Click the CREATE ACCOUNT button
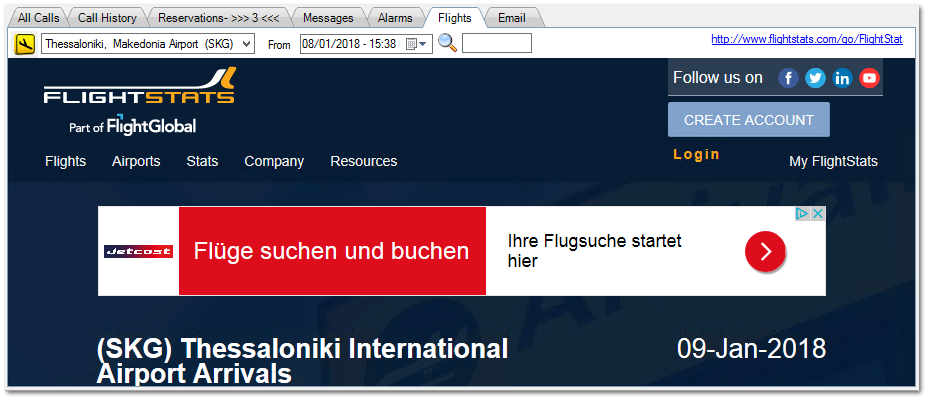Image resolution: width=928 pixels, height=400 pixels. click(x=749, y=120)
